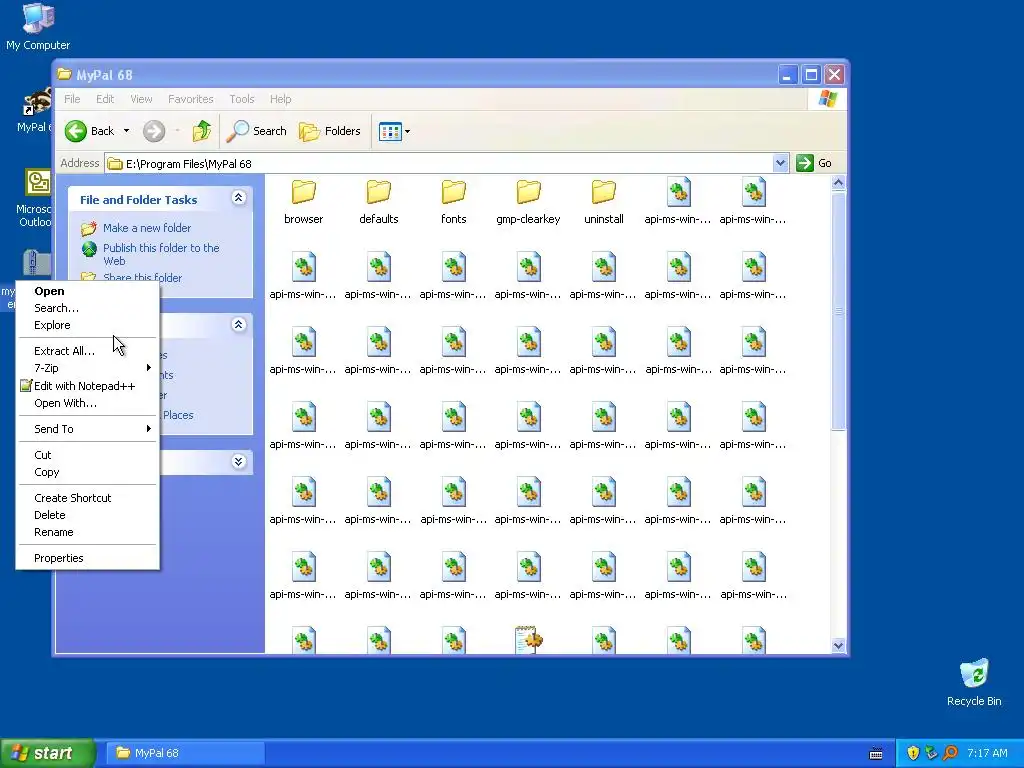The image size is (1024, 768).
Task: Click the notepad-style file icon in bottom row
Action: [528, 639]
